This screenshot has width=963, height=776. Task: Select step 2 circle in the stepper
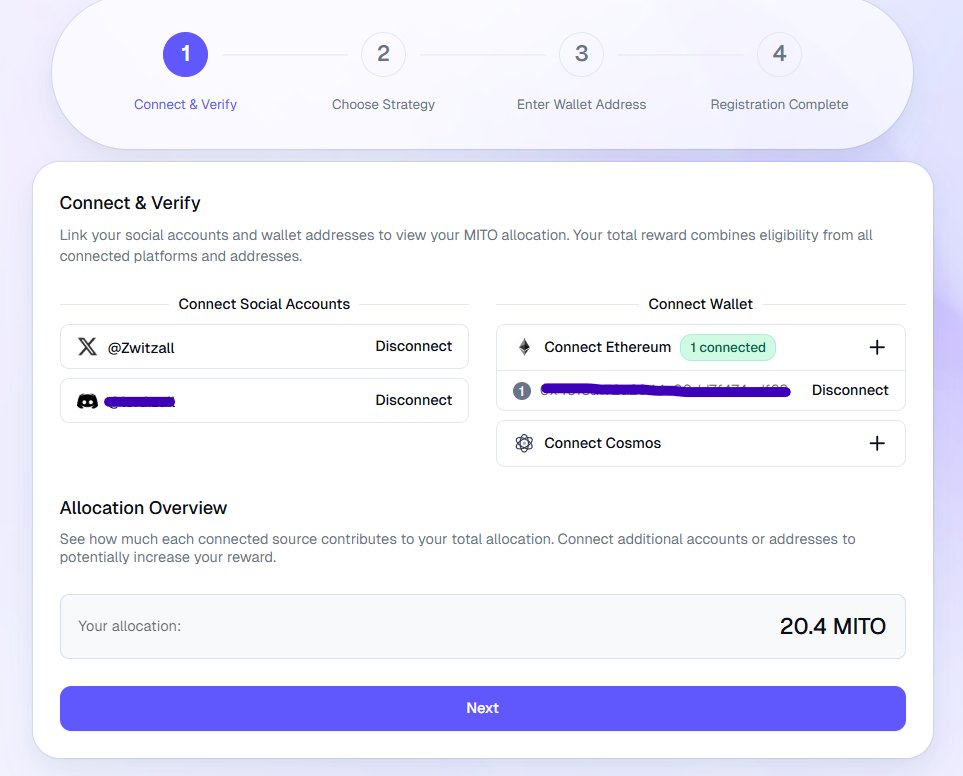(383, 55)
